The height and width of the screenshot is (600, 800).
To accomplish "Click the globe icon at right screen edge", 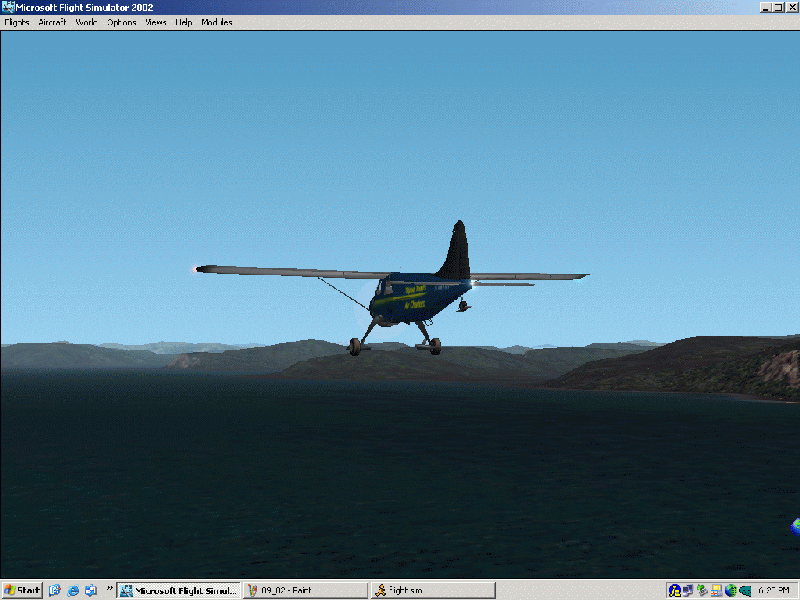I will pos(795,527).
